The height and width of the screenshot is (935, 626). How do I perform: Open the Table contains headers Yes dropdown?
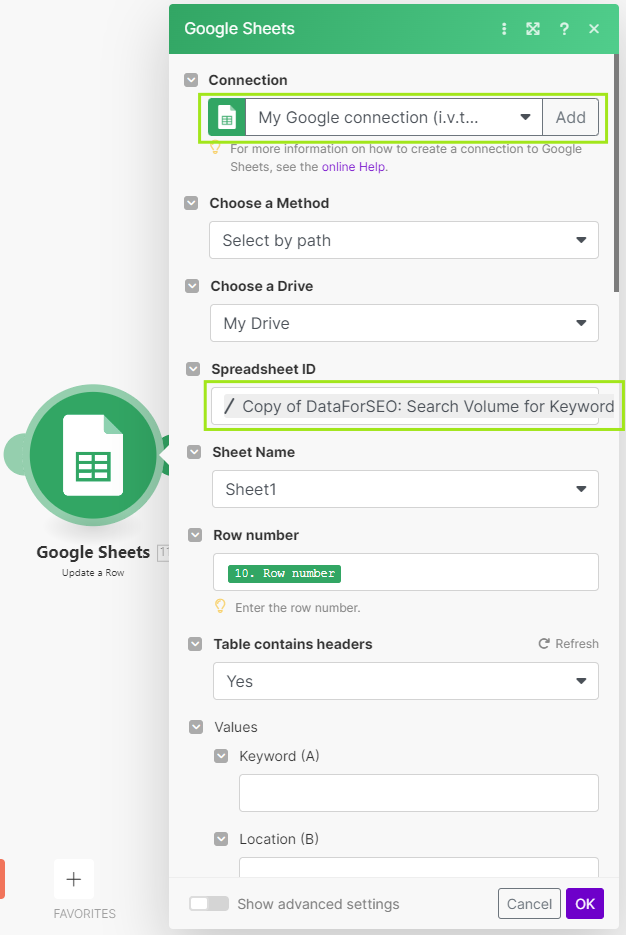pyautogui.click(x=406, y=681)
